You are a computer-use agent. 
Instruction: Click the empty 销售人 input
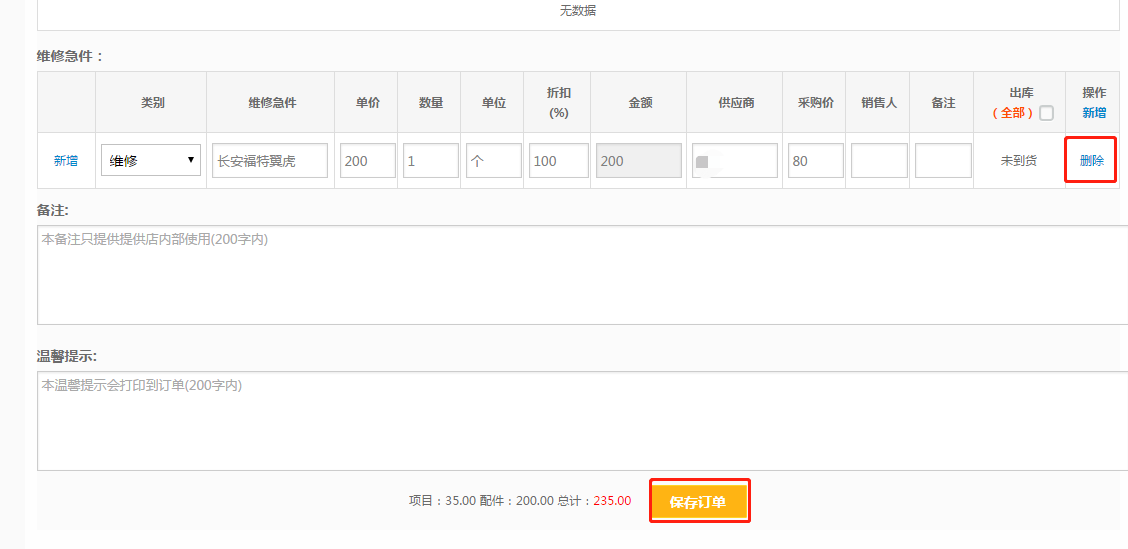(x=878, y=160)
